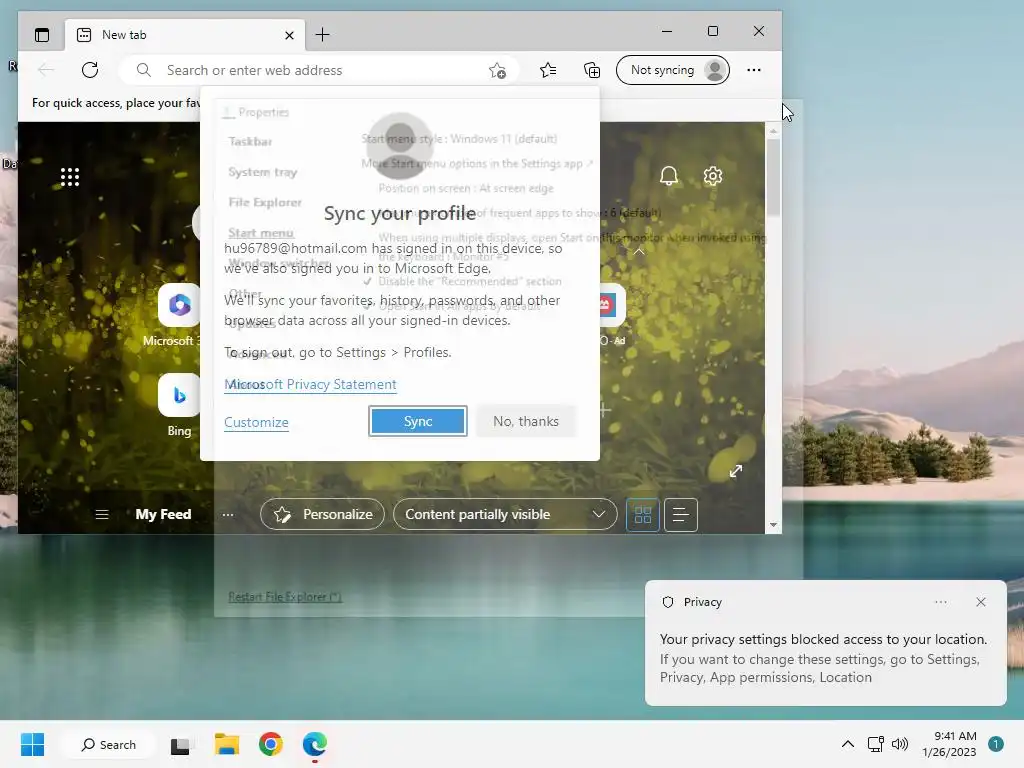The width and height of the screenshot is (1024, 768).
Task: Select the New tab tab
Action: [x=185, y=35]
